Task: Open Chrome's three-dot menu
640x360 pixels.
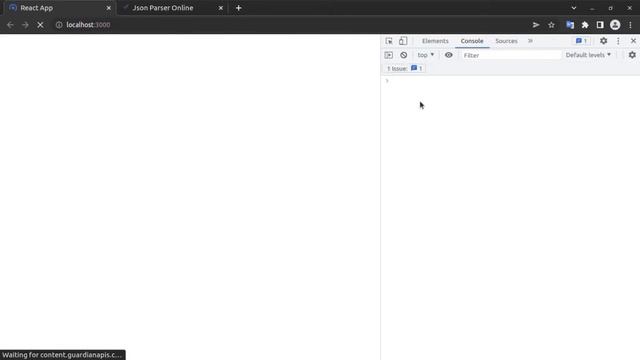Action: [630, 25]
